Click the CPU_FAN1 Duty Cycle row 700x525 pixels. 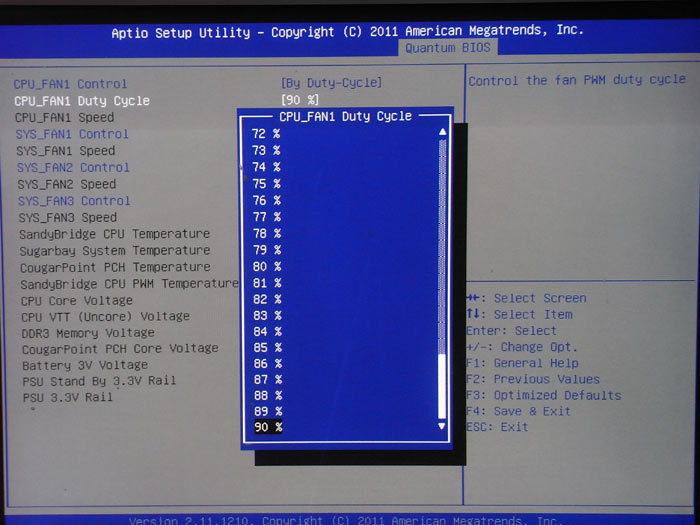(82, 100)
